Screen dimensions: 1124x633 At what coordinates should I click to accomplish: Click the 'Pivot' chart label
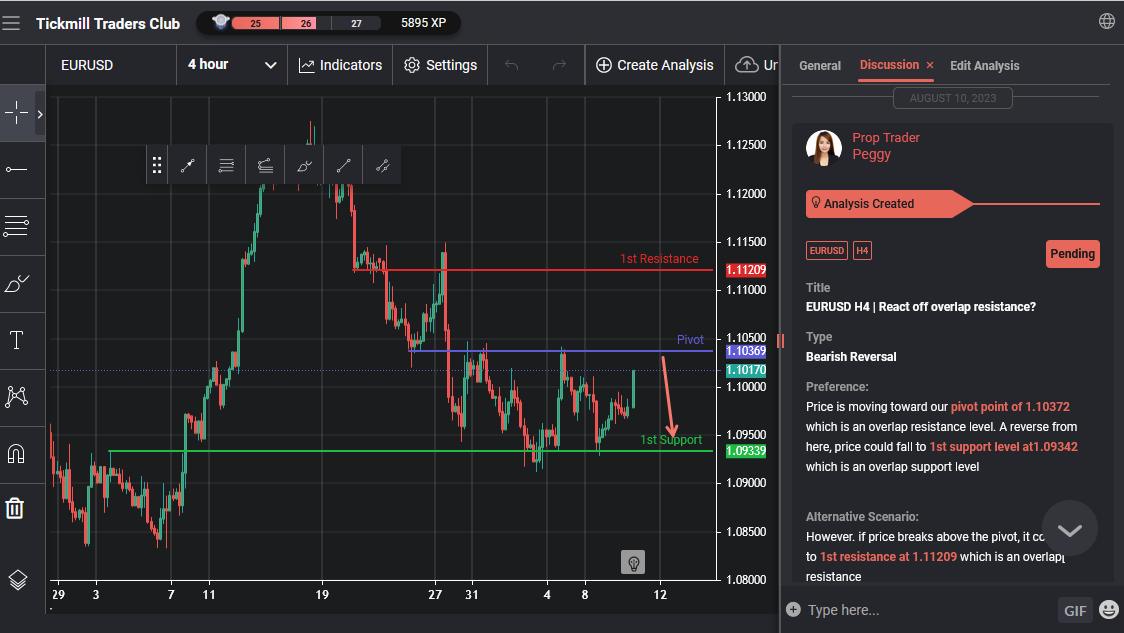click(690, 340)
